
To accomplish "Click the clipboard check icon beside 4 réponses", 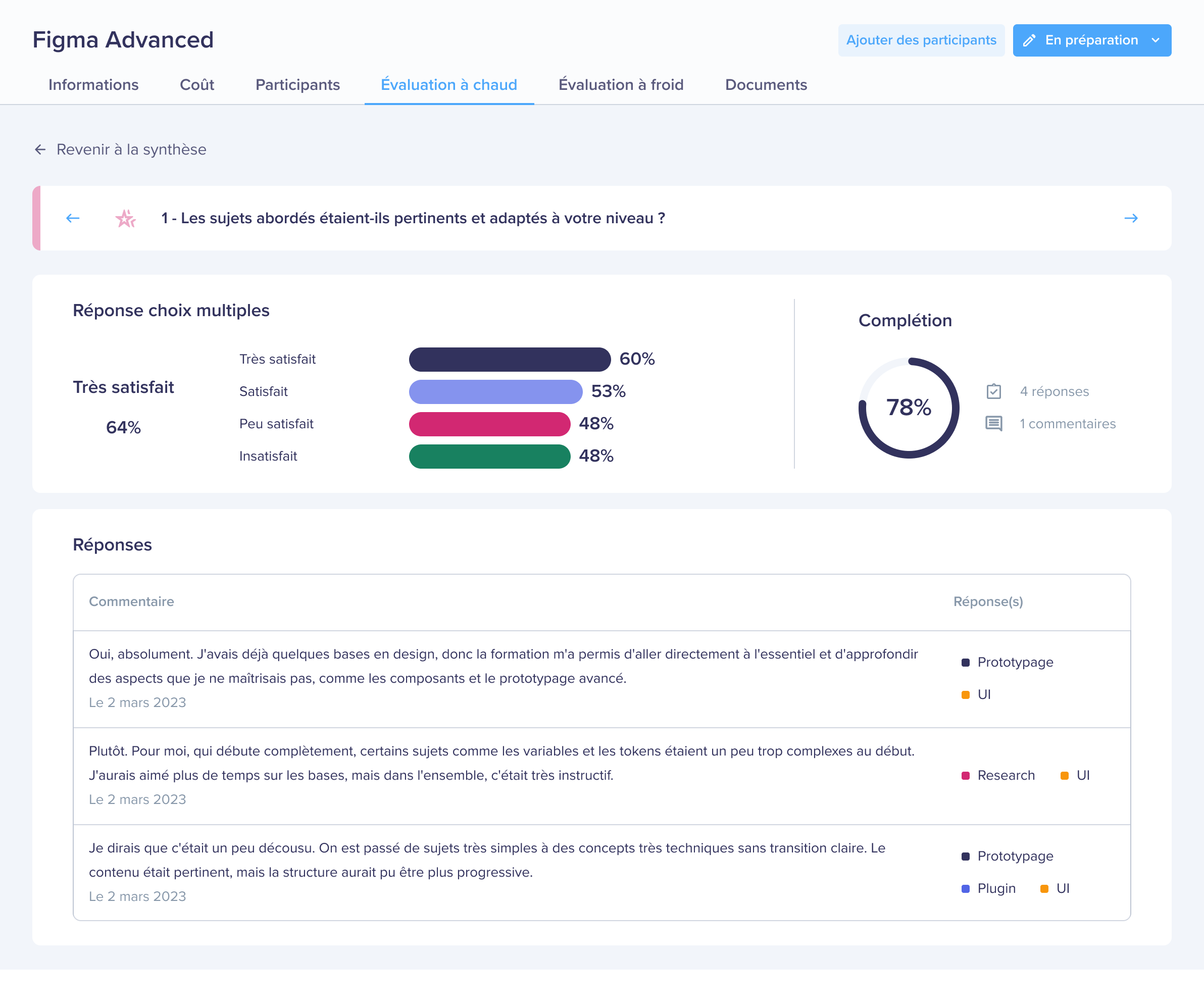I will click(x=993, y=391).
